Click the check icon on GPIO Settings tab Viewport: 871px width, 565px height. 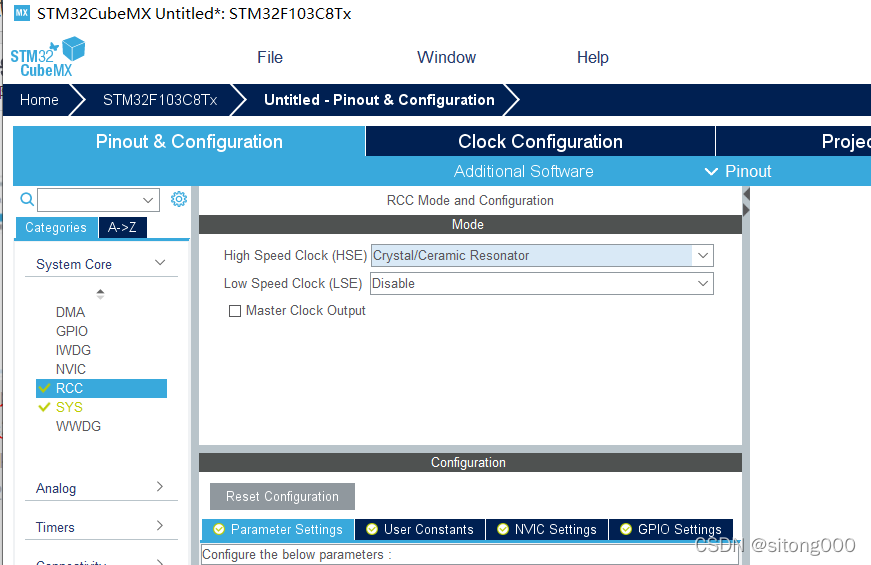coord(626,529)
